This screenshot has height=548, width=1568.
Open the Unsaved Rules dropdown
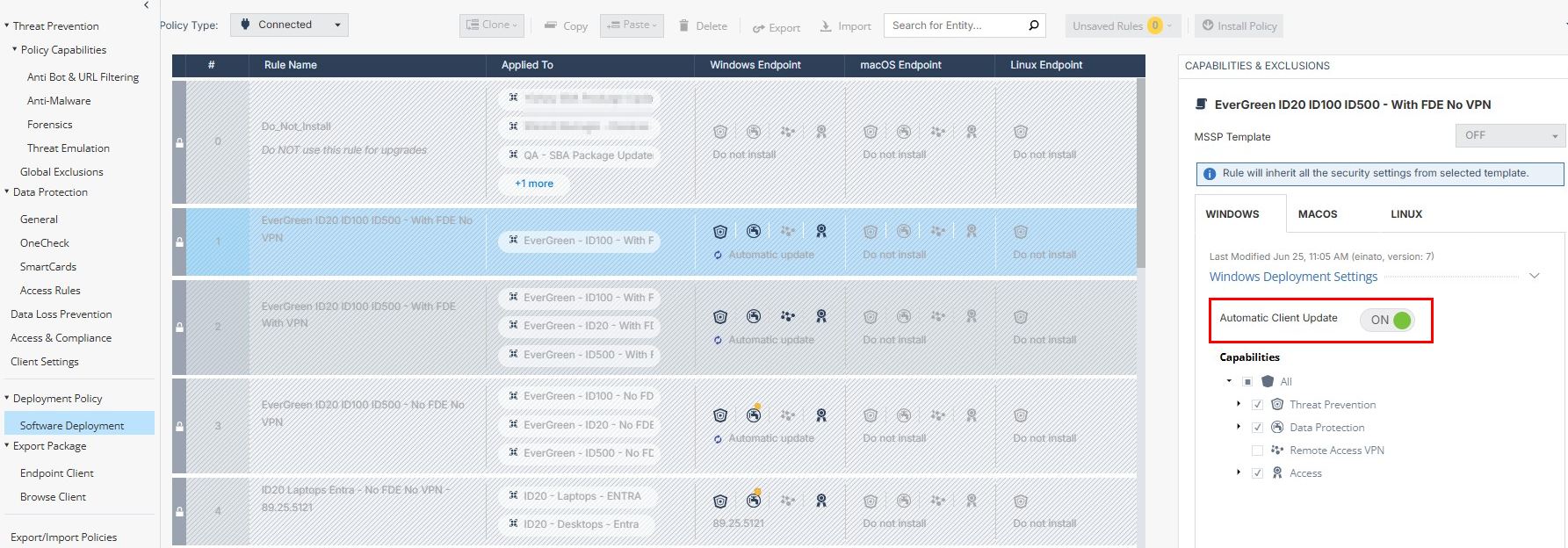1123,25
